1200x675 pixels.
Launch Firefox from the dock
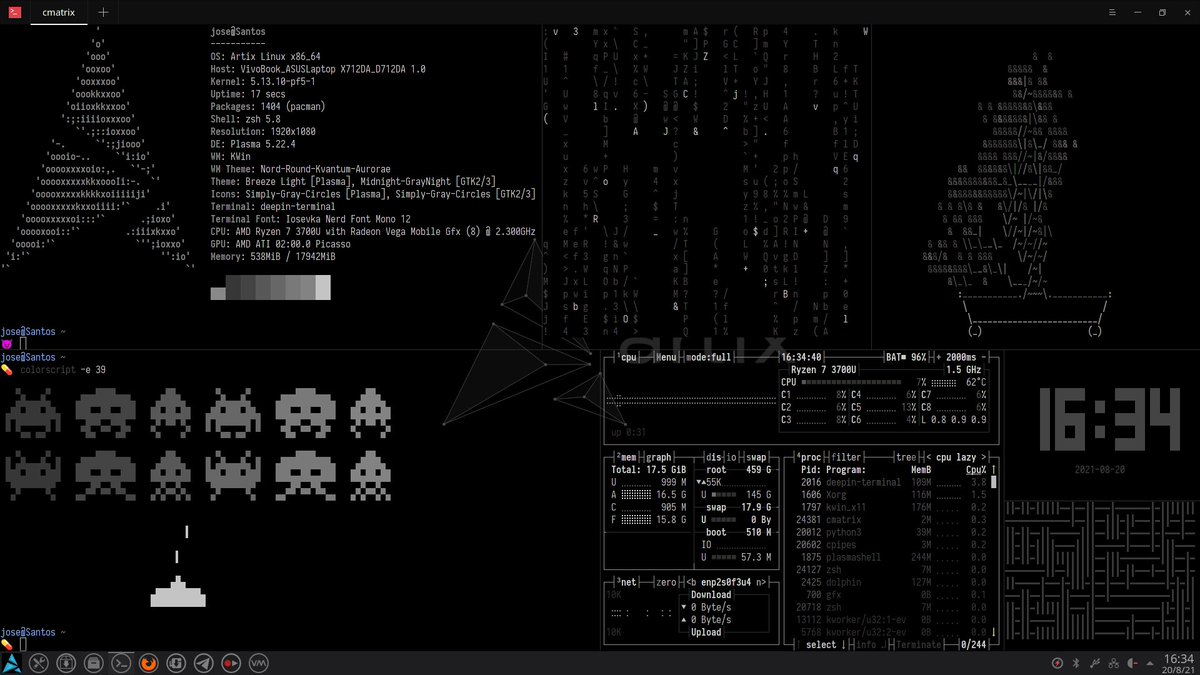[x=150, y=662]
